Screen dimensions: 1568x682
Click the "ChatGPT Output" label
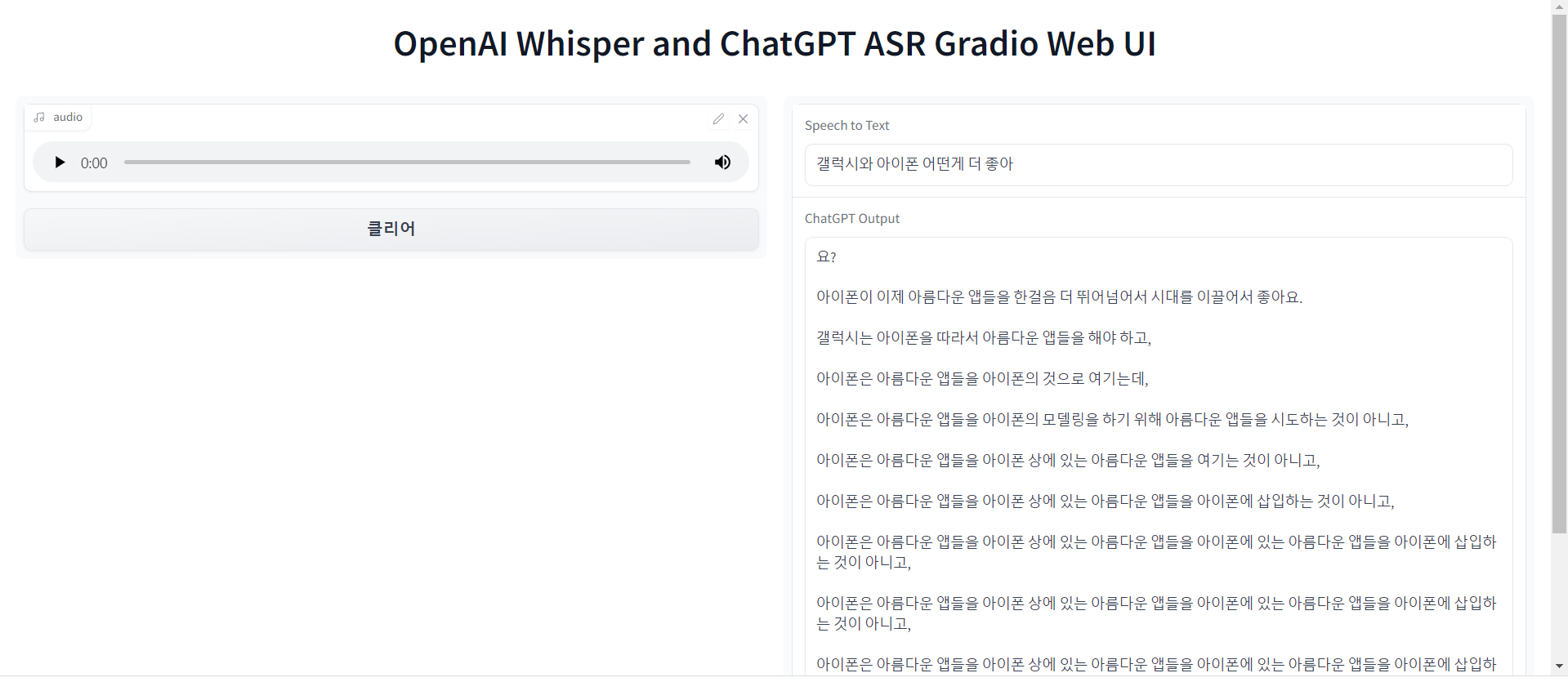852,219
